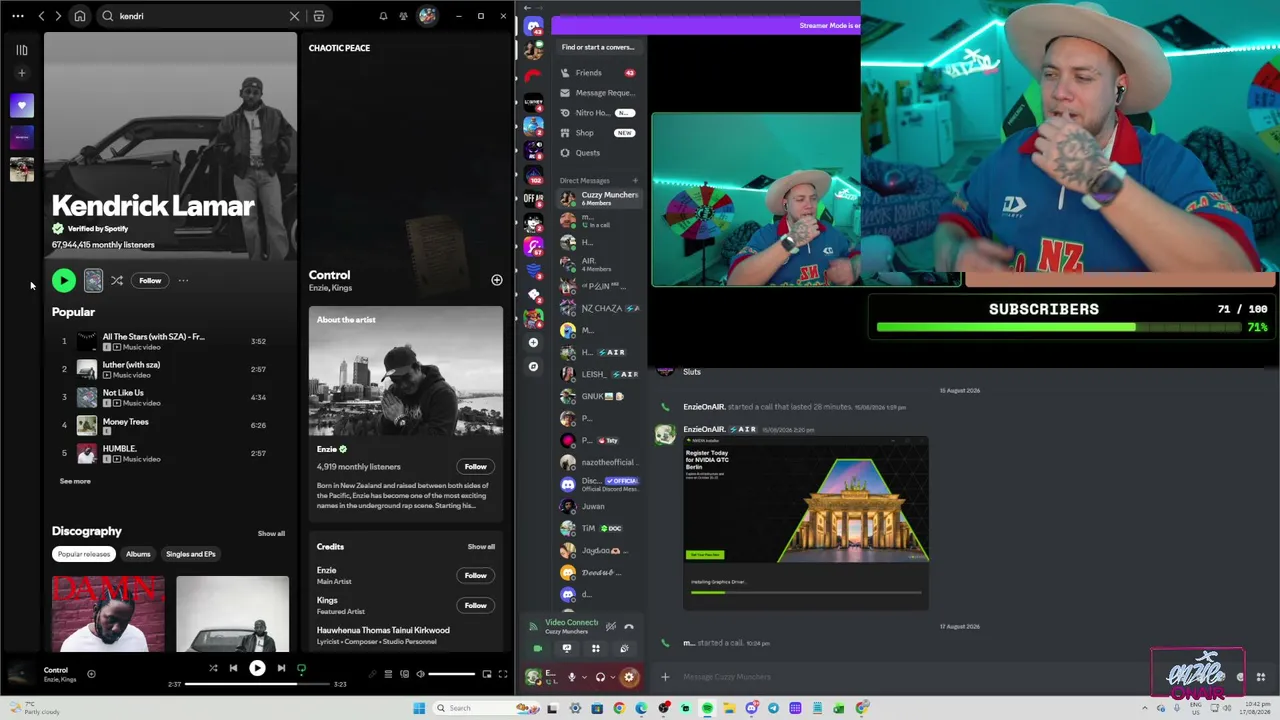Image resolution: width=1280 pixels, height=720 pixels.
Task: Select the Popular releases filter
Action: click(x=84, y=554)
